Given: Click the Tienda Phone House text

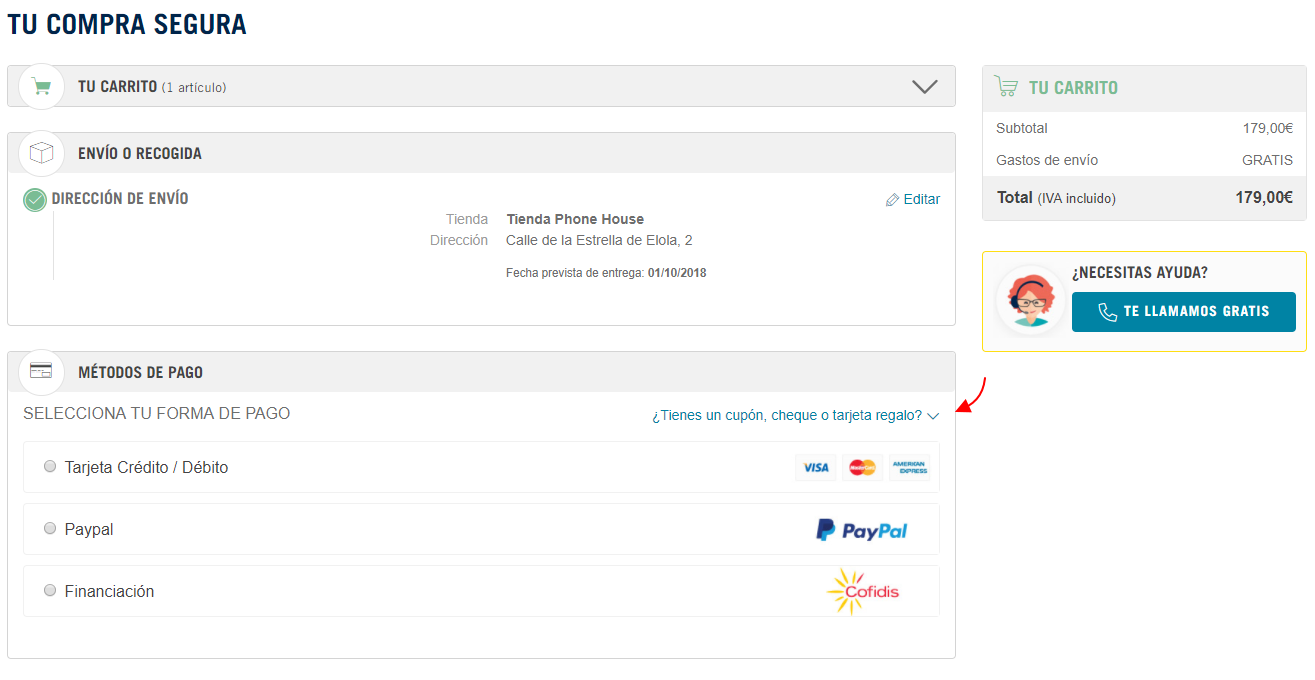Looking at the screenshot, I should tap(575, 219).
